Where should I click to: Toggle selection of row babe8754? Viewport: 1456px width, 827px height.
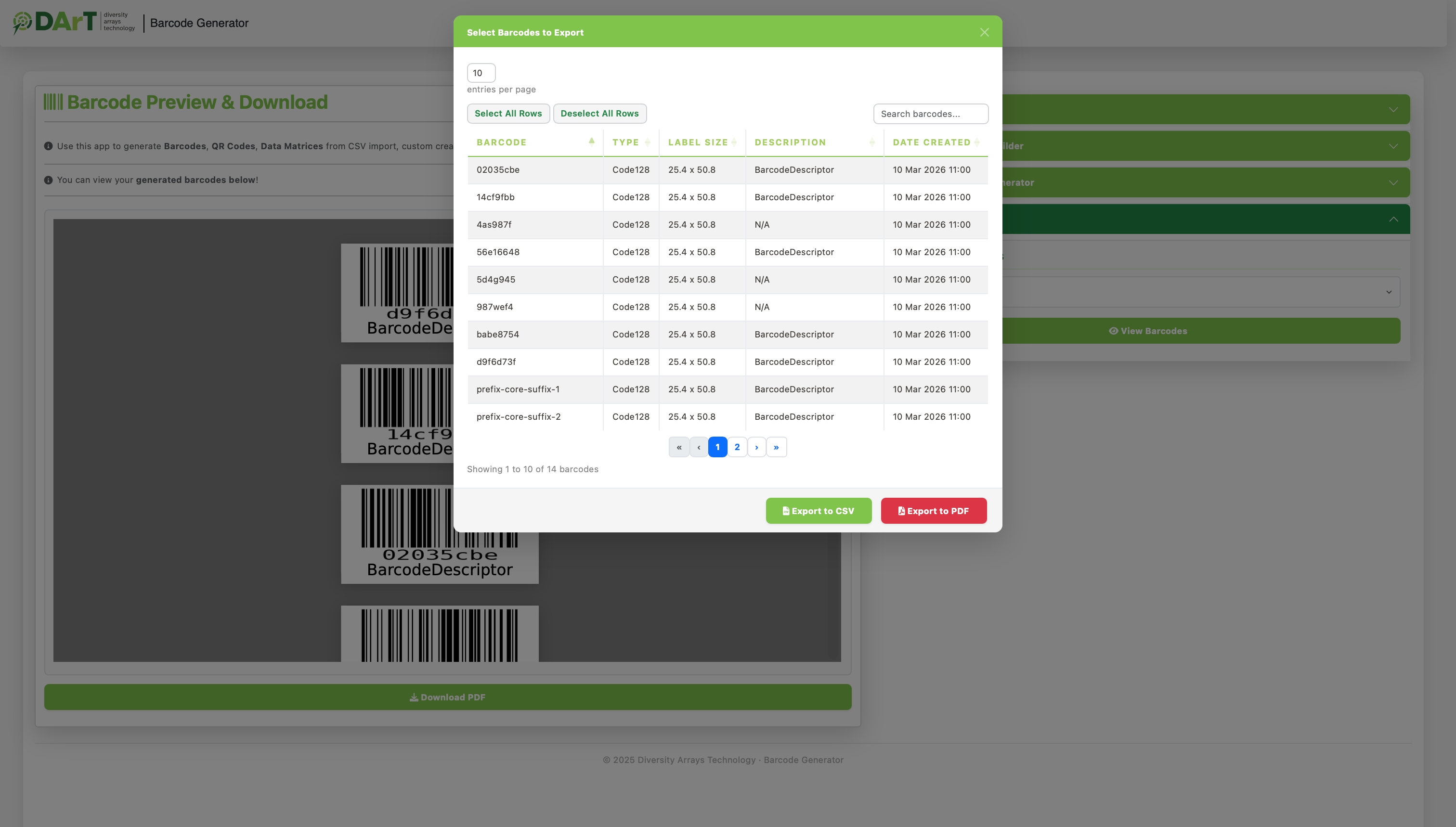click(x=535, y=335)
